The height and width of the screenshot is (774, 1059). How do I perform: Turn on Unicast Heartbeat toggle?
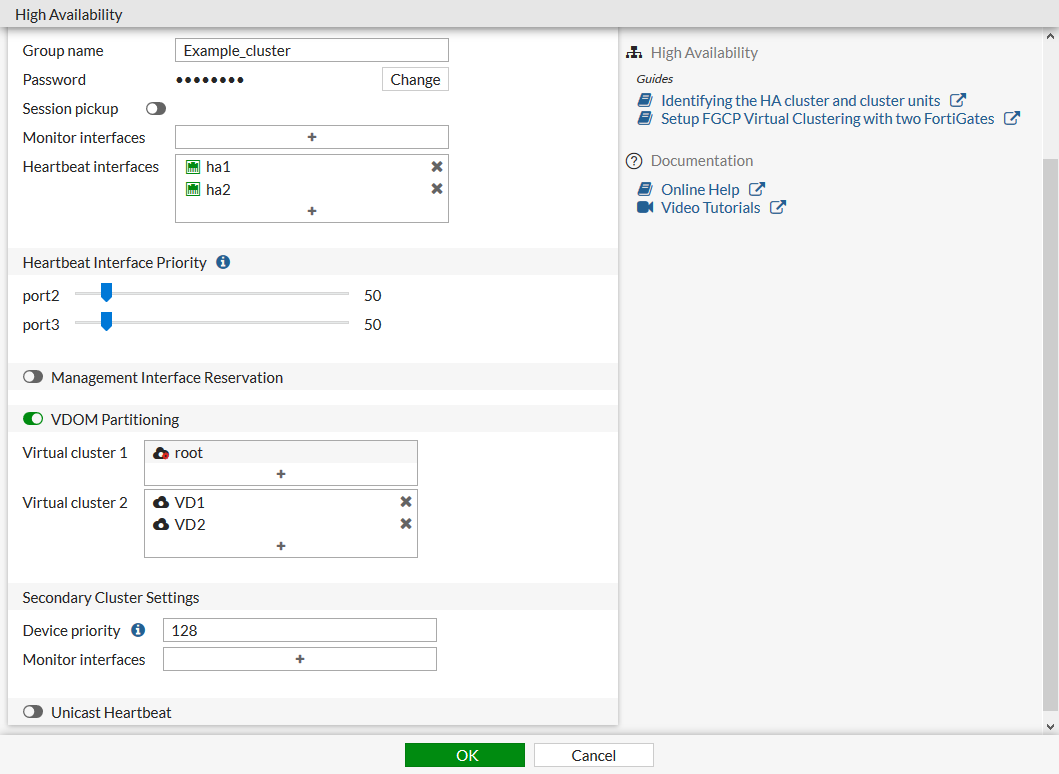click(33, 712)
